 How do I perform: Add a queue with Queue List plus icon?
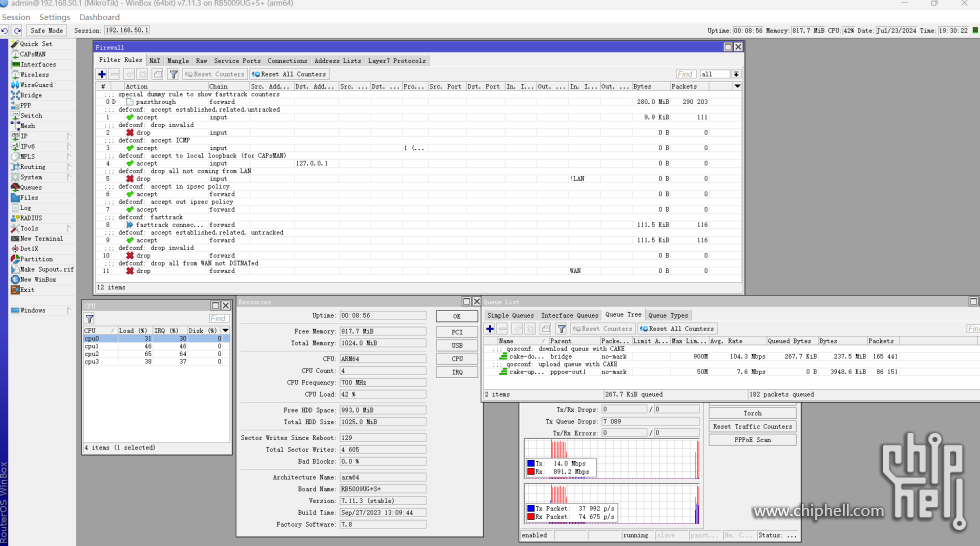490,329
